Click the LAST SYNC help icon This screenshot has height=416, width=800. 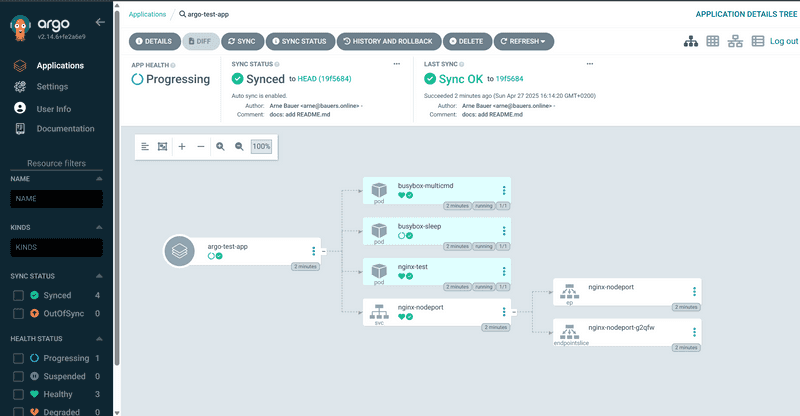pos(462,64)
